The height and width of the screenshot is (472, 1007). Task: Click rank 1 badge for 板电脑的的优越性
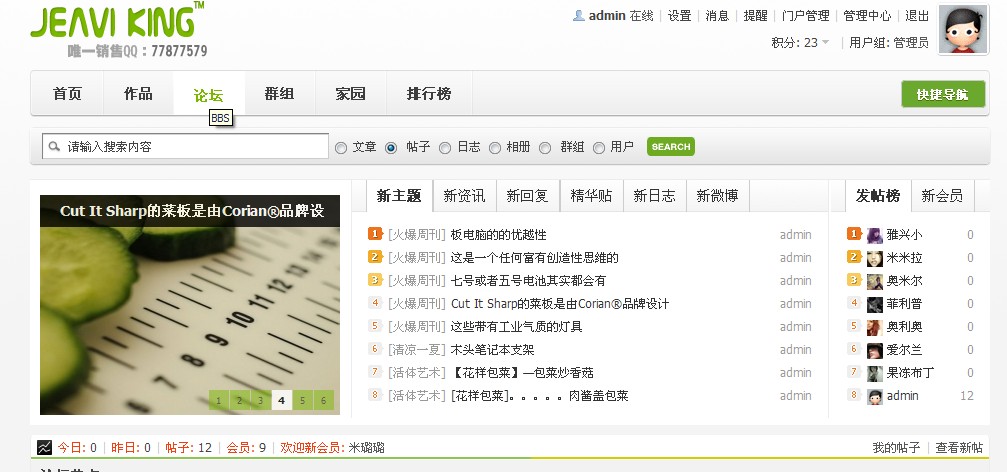(x=375, y=234)
